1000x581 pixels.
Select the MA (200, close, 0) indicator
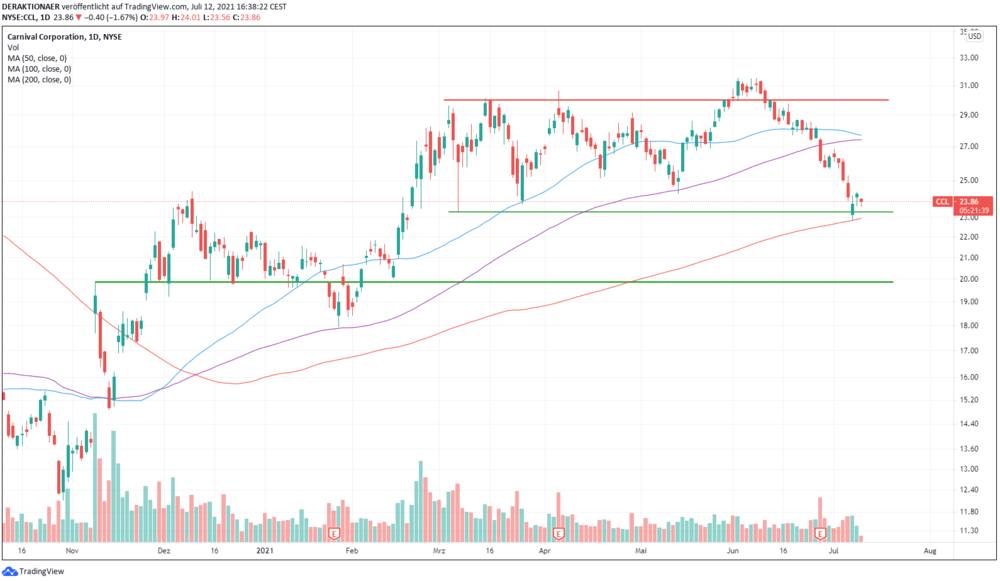coord(39,80)
